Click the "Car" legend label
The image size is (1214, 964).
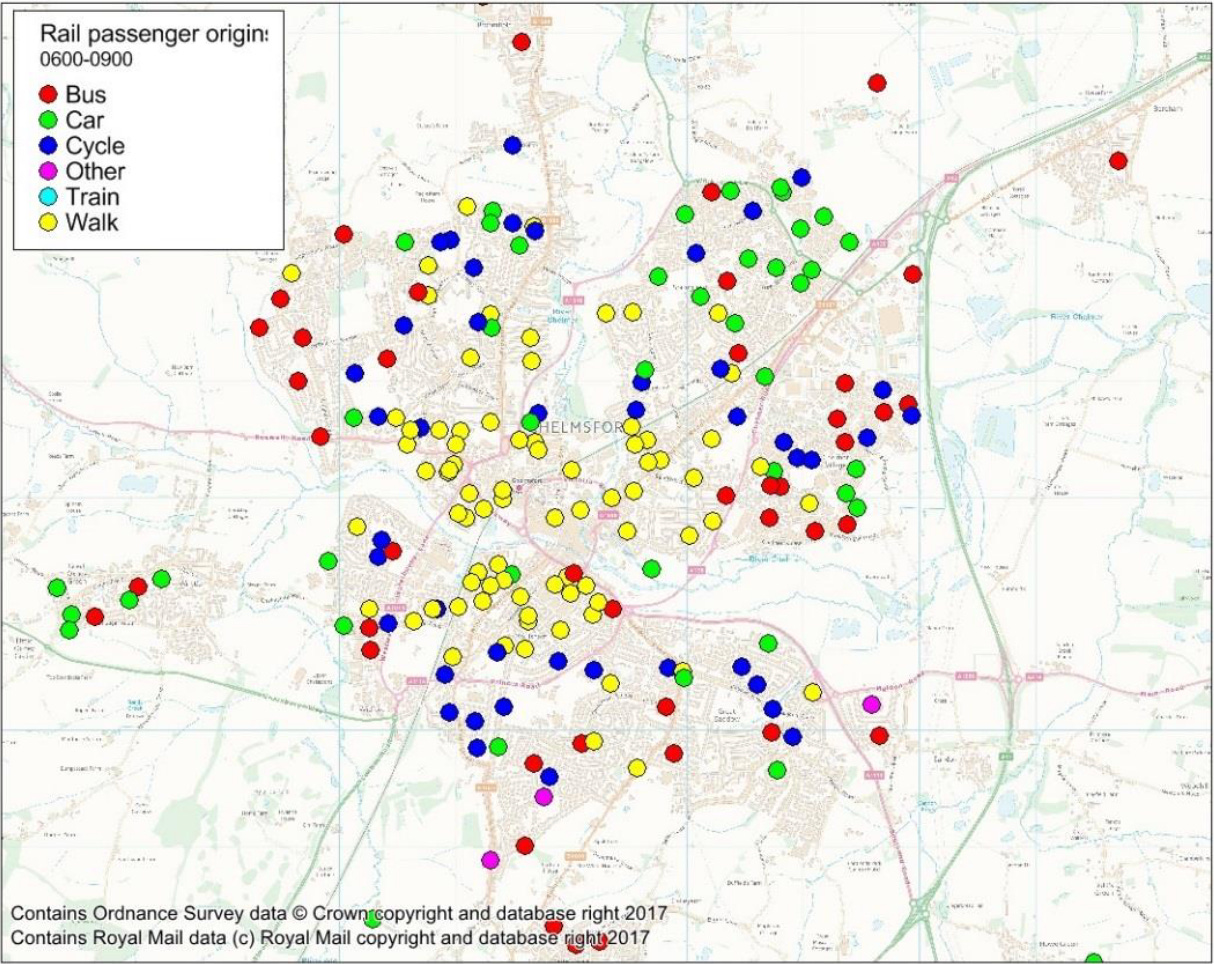coord(85,120)
